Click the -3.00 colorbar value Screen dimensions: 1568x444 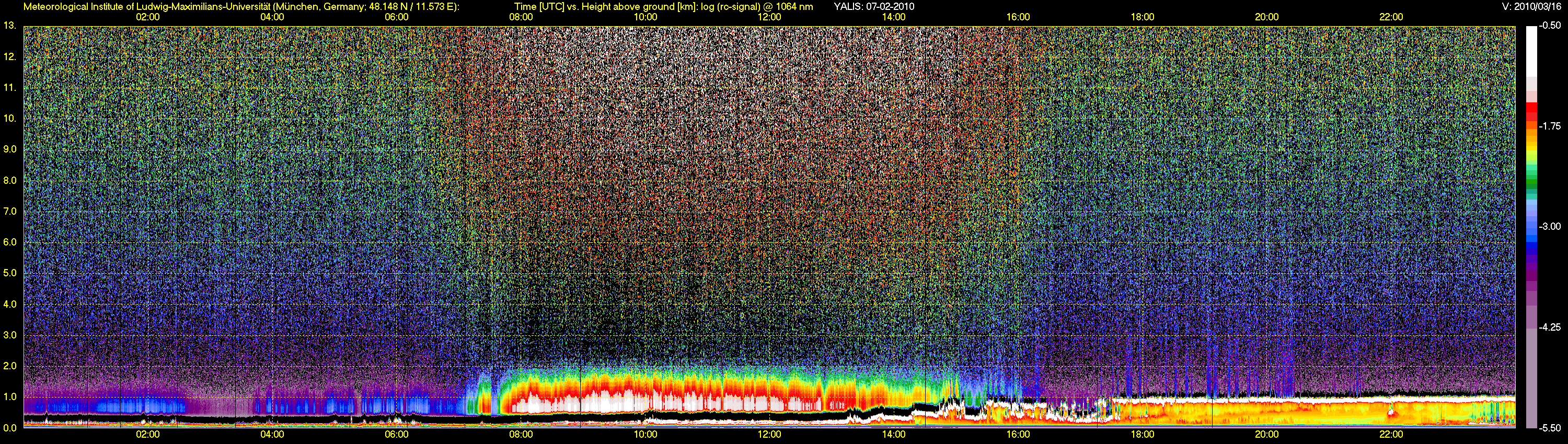pos(1550,226)
